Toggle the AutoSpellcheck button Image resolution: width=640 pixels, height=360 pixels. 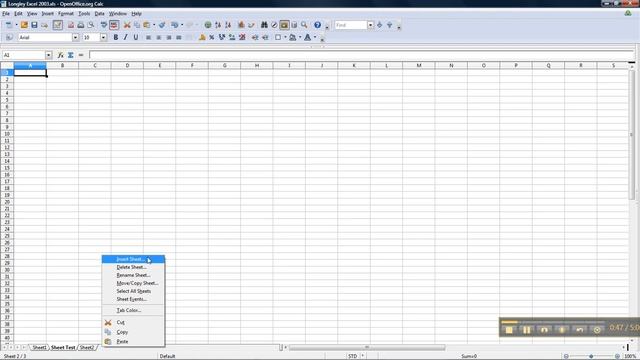click(114, 25)
